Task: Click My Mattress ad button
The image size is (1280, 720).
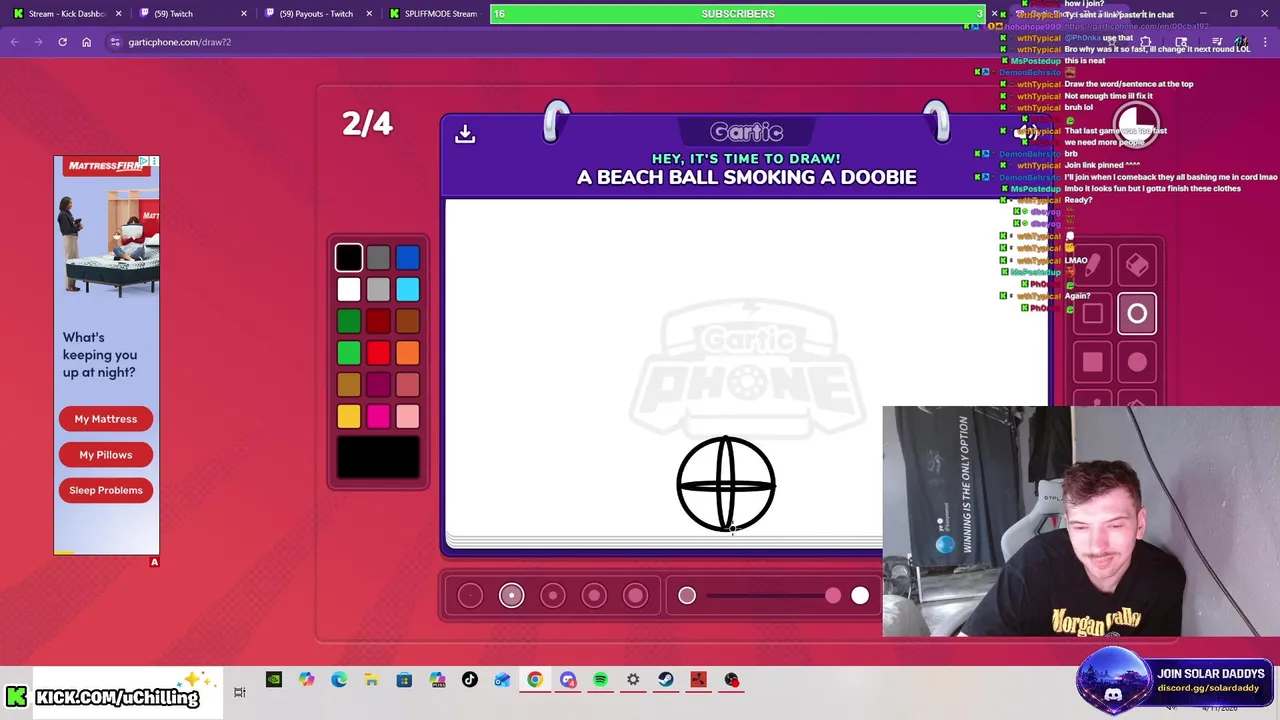Action: pos(105,419)
